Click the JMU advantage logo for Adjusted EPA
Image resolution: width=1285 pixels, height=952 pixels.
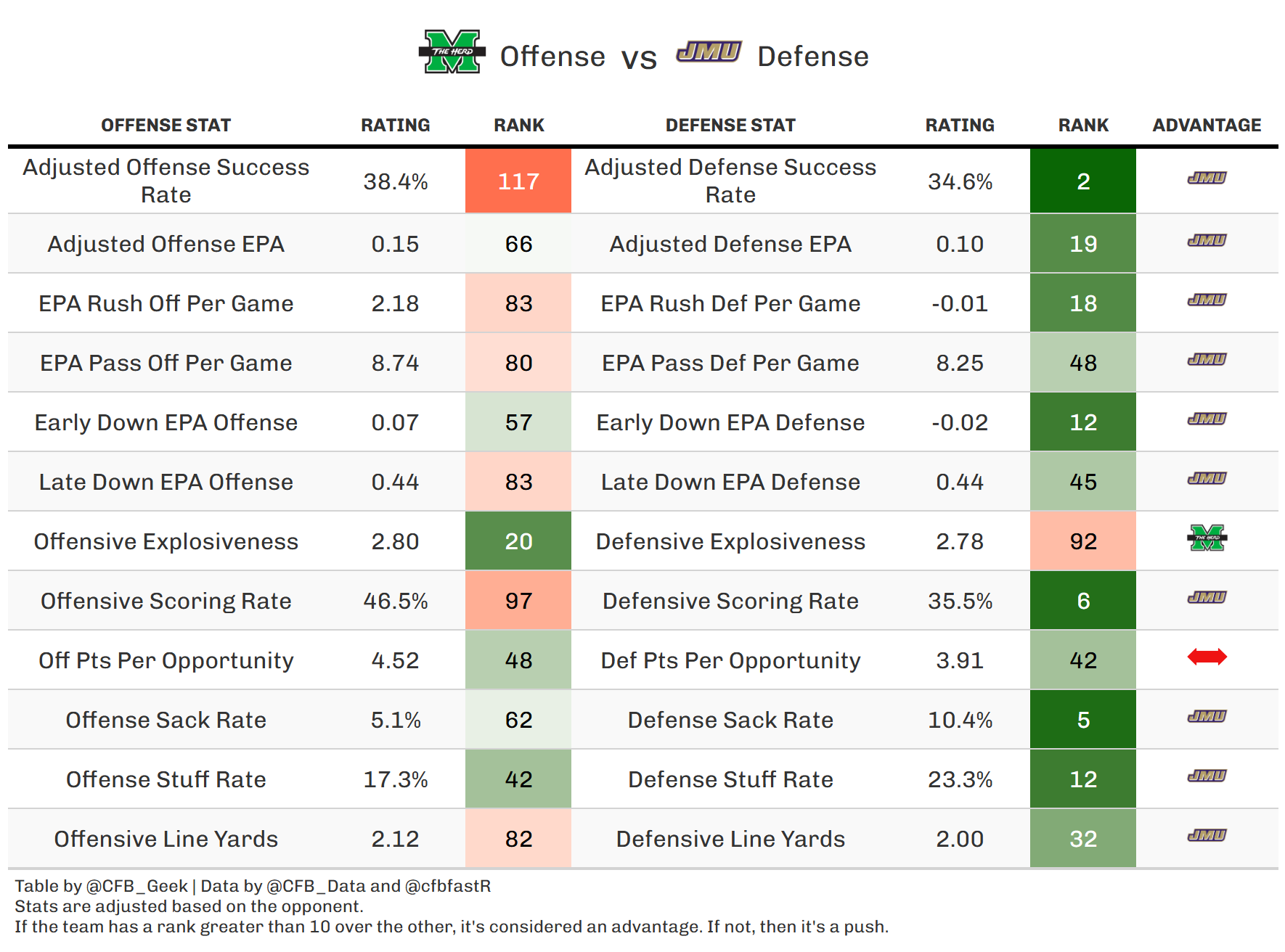point(1207,241)
